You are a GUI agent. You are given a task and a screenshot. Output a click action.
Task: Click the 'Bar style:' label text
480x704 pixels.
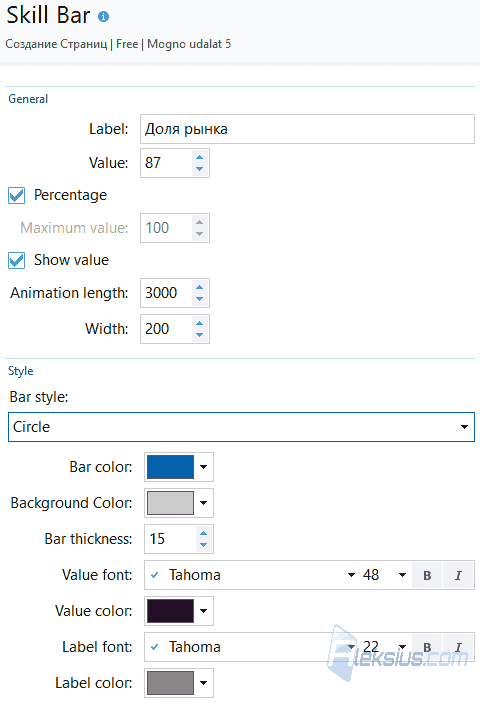pyautogui.click(x=39, y=397)
